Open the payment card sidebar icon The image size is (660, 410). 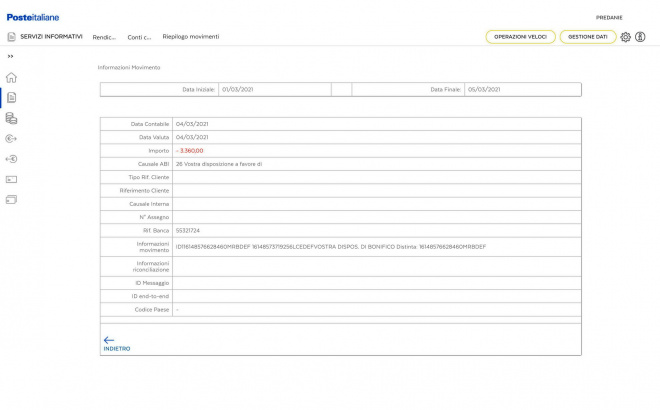tap(11, 179)
